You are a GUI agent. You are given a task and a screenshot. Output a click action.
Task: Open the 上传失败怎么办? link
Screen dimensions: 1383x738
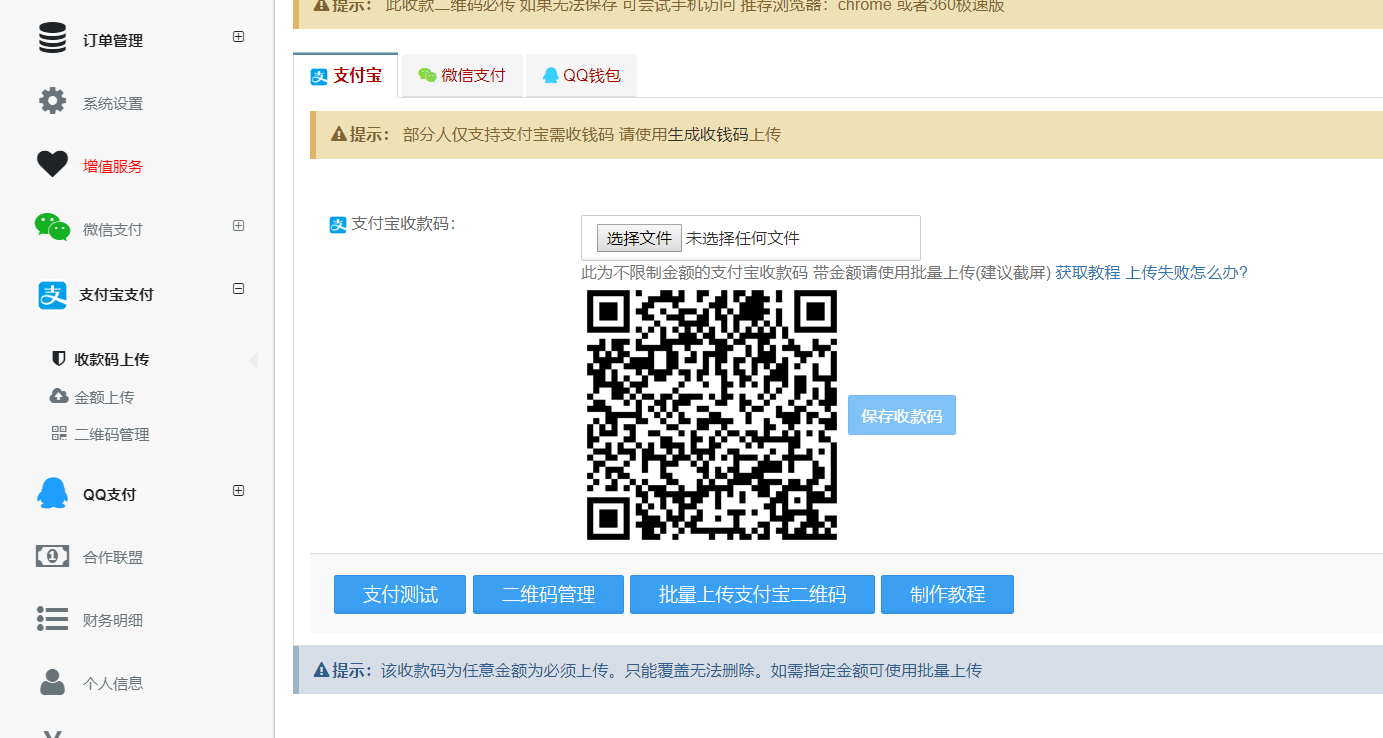pyautogui.click(x=1187, y=273)
